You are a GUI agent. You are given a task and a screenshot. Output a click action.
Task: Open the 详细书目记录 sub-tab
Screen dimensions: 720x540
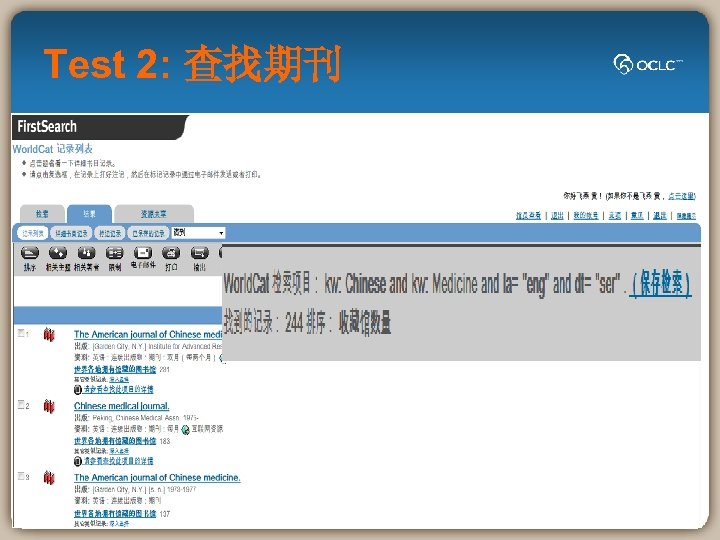click(x=71, y=233)
